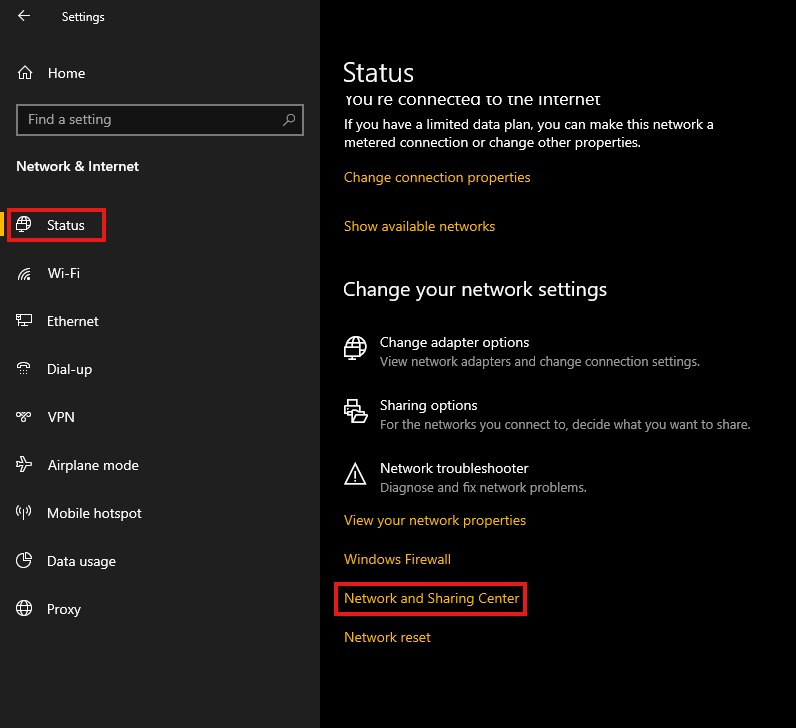Click the Sharing options printer icon
This screenshot has width=796, height=728.
355,411
